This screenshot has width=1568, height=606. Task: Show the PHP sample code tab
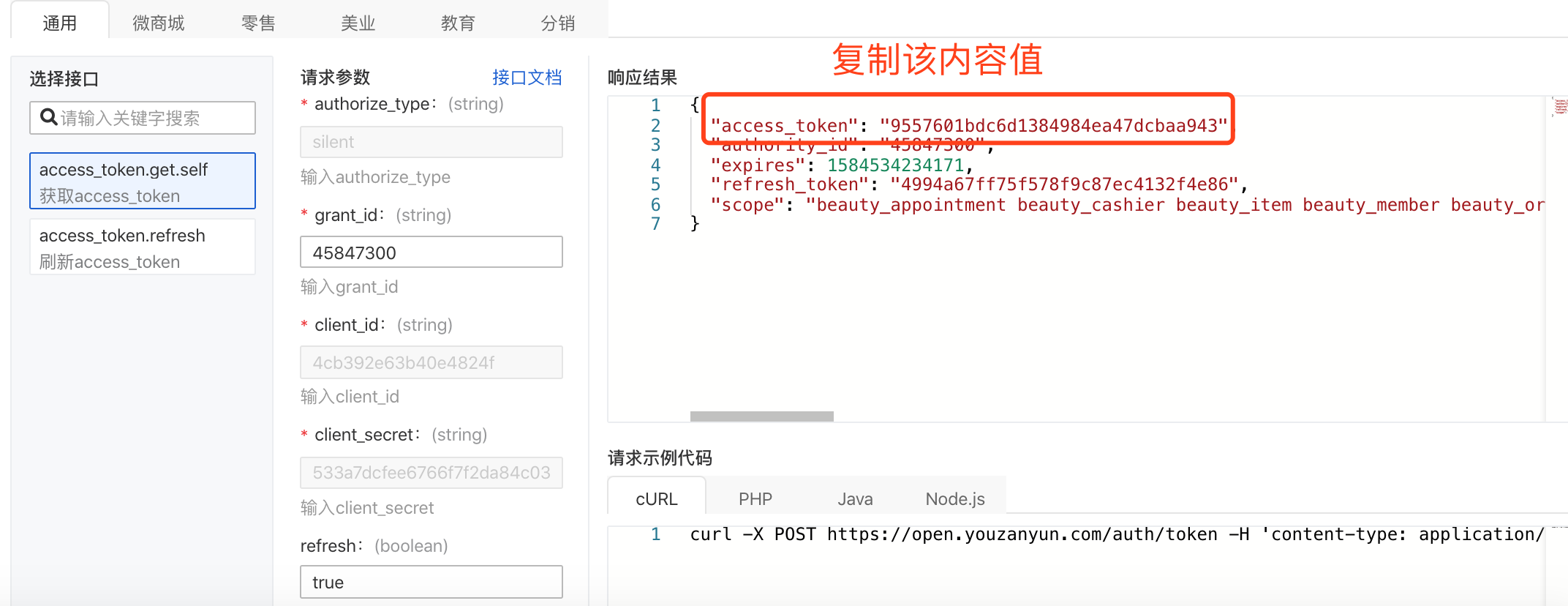(755, 498)
